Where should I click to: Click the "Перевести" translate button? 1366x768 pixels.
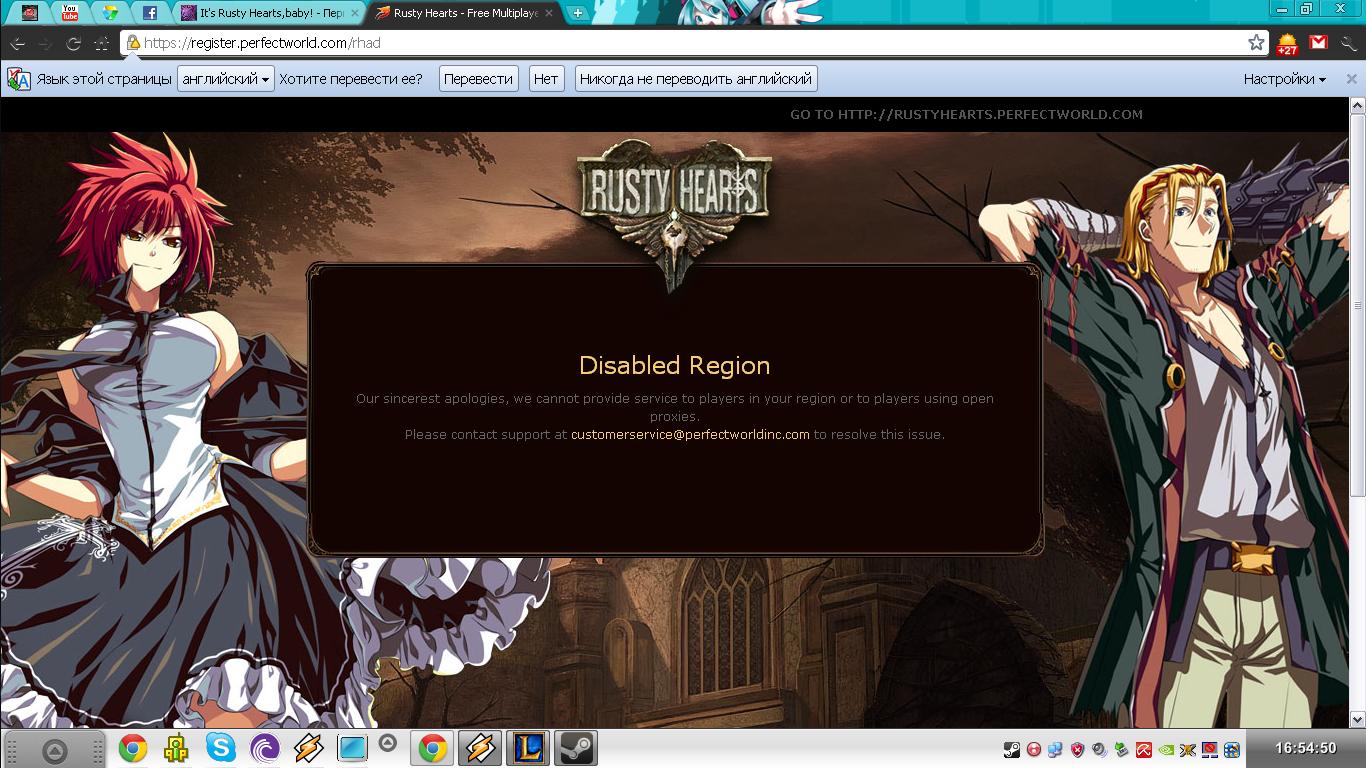478,79
